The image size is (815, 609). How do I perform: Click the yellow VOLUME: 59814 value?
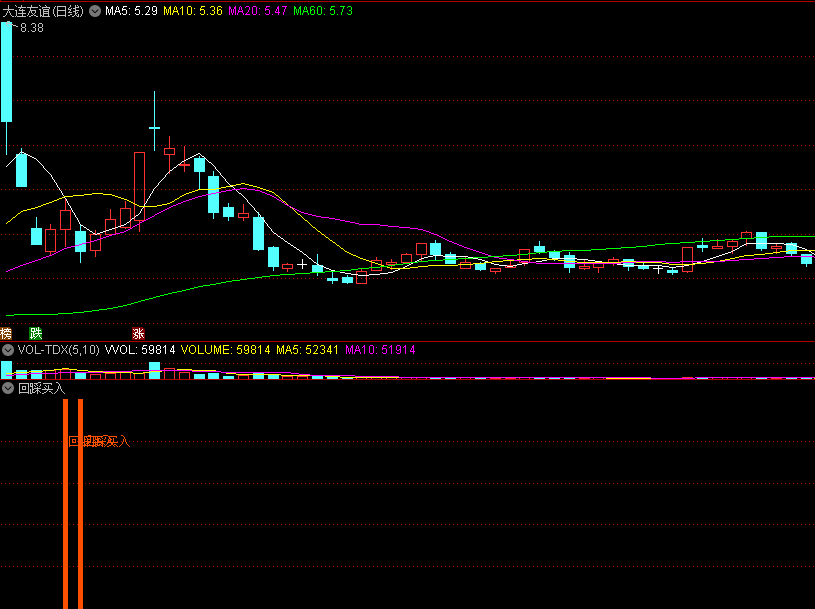point(226,350)
